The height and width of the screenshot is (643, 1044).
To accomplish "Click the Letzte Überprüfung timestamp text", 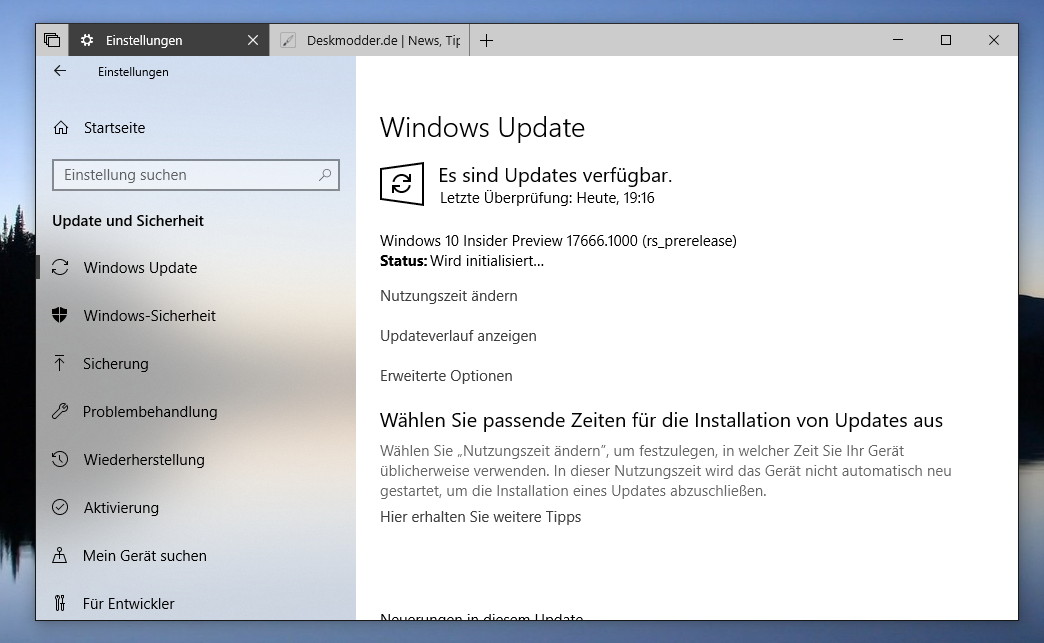I will pyautogui.click(x=547, y=198).
